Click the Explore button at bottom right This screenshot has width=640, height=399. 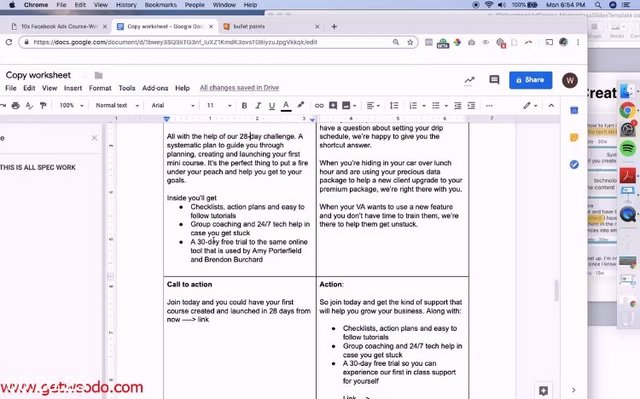[543, 391]
